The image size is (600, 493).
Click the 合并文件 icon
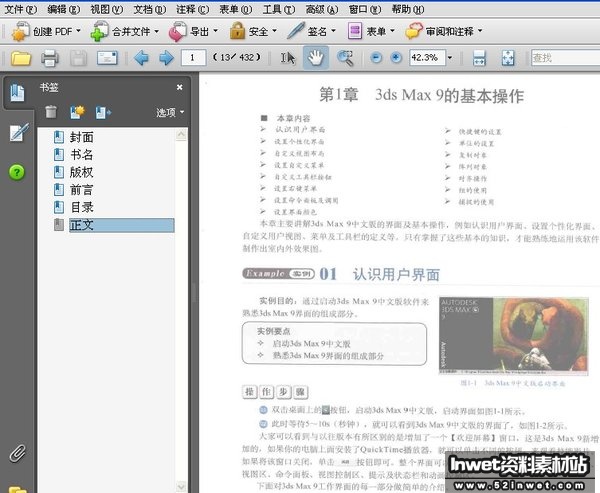point(99,31)
